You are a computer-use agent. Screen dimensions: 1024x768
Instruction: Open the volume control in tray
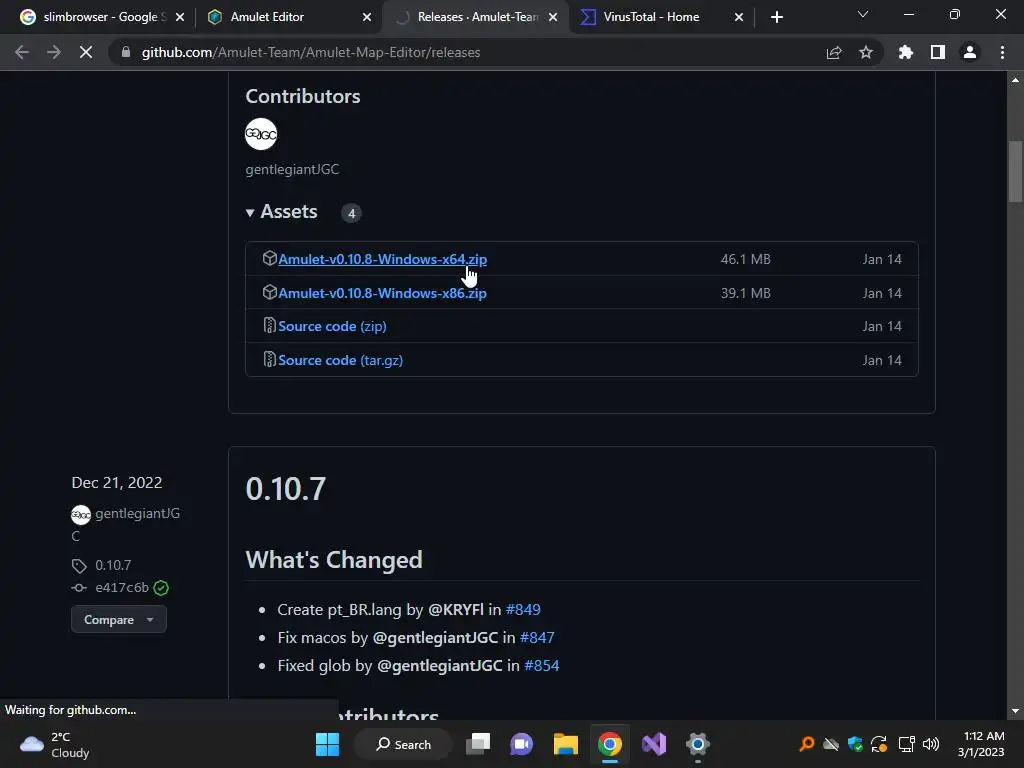931,744
